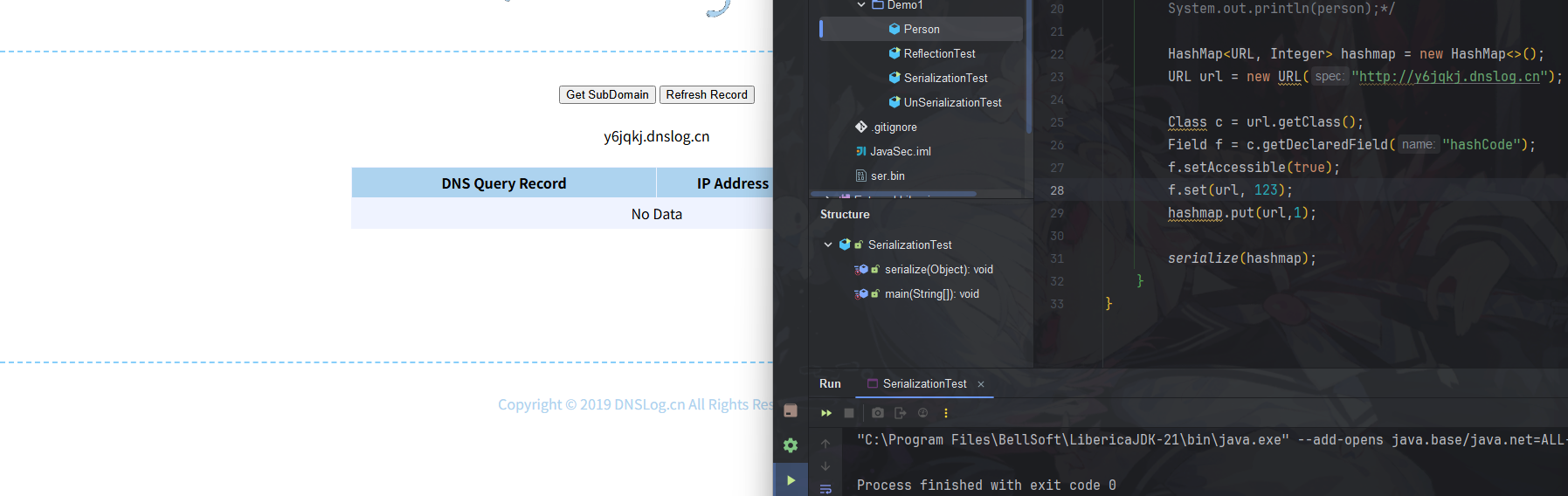Collapse the Demo1 folder in project tree
Image resolution: width=1568 pixels, height=496 pixels.
(861, 5)
